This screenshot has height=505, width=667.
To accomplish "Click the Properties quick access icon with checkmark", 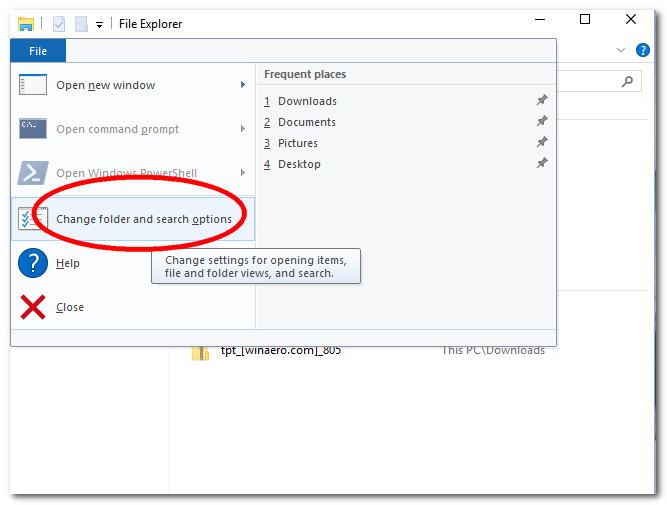I will coord(59,24).
